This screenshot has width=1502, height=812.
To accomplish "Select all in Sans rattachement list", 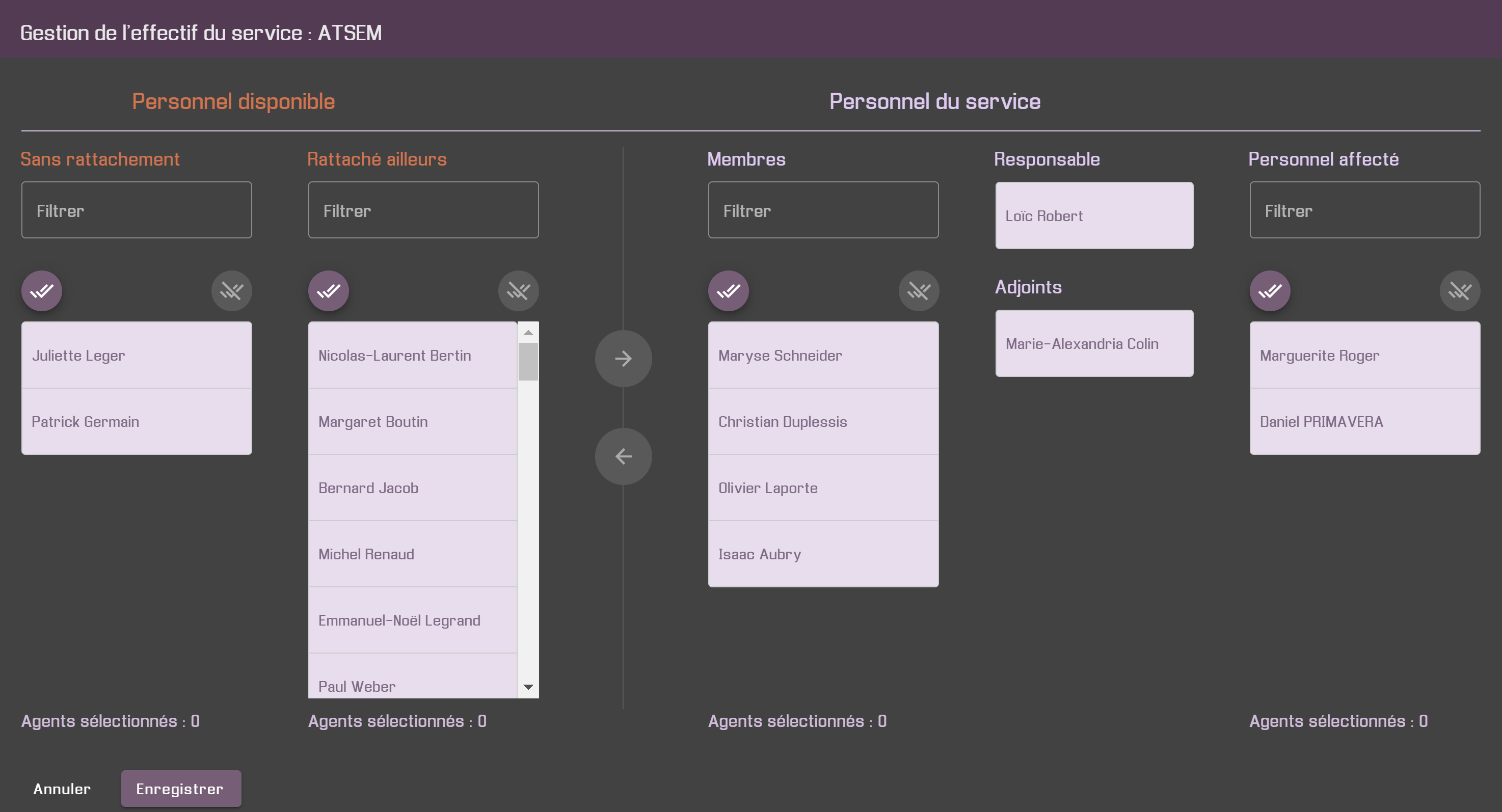I will 42,290.
